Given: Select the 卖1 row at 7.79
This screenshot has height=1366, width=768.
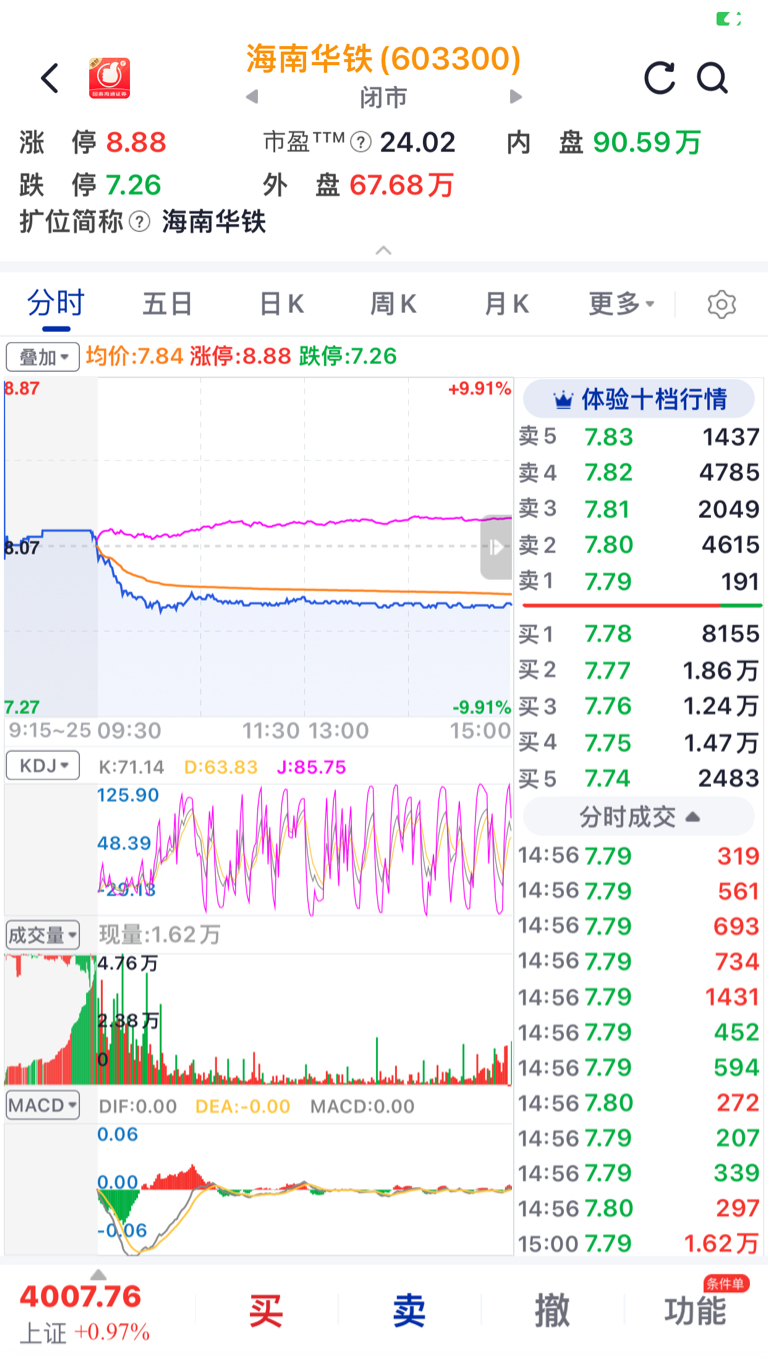Looking at the screenshot, I should tap(639, 581).
